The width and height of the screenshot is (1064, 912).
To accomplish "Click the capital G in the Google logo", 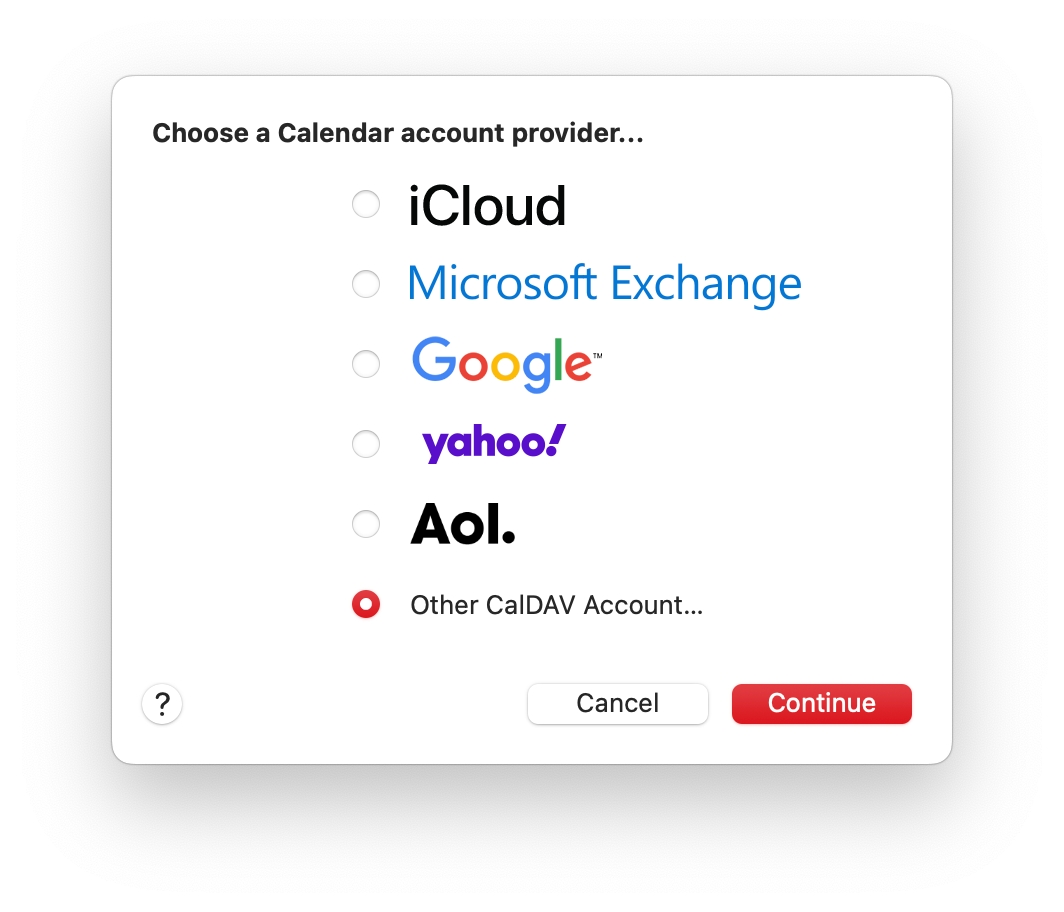I will tap(433, 360).
